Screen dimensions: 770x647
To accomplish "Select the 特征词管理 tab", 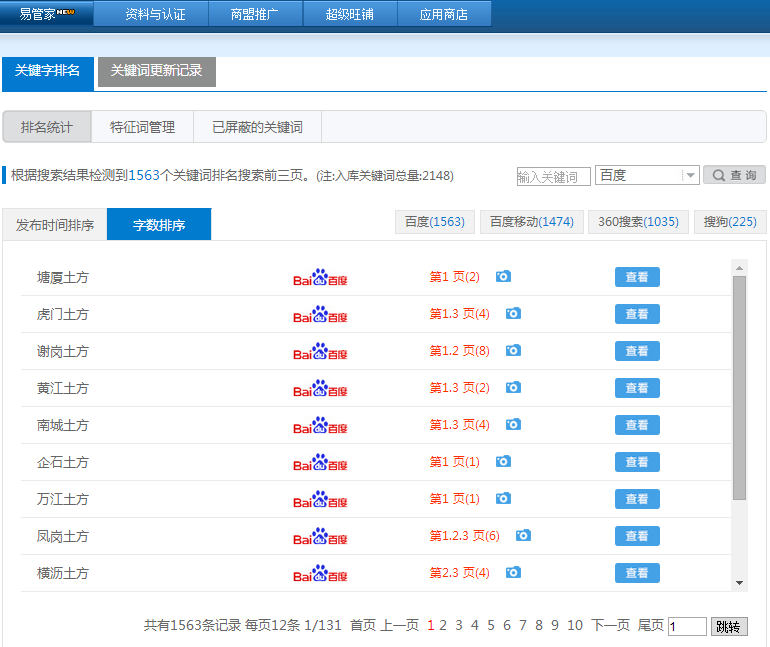I will (142, 127).
